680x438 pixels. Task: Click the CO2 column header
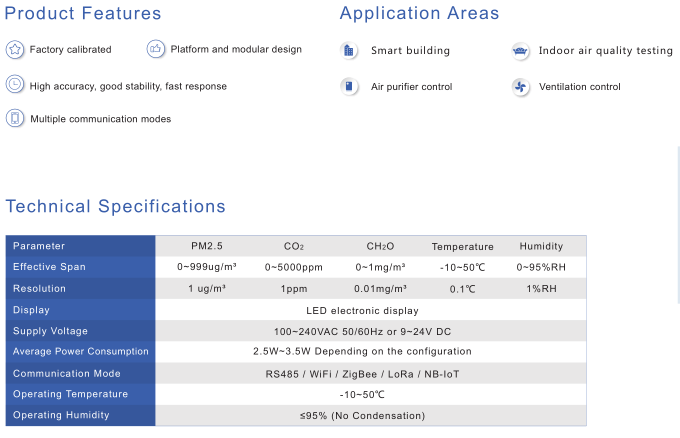(294, 246)
